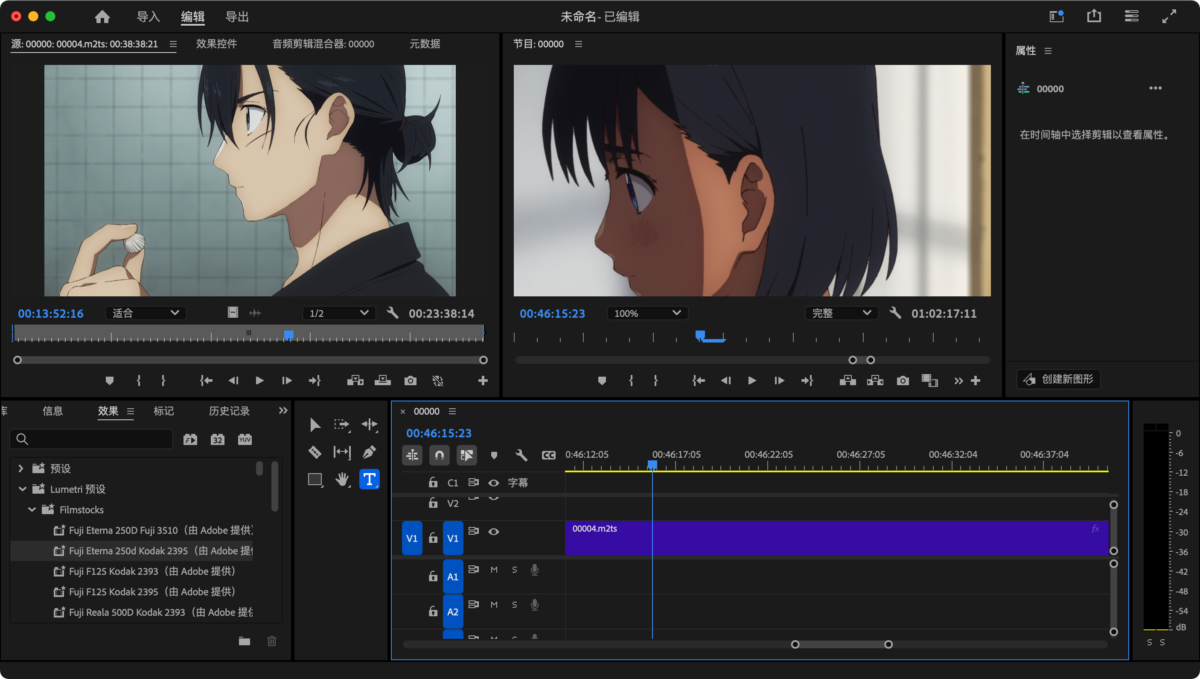This screenshot has height=679, width=1200.
Task: Open timeline display settings wrench
Action: tap(521, 455)
